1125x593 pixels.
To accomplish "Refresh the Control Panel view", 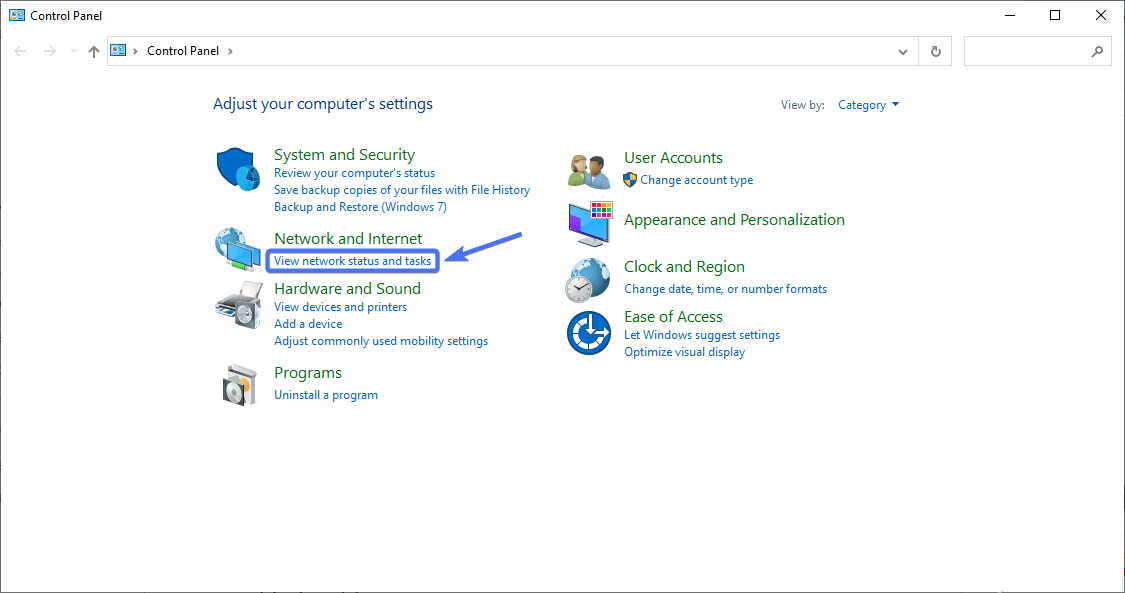I will click(936, 52).
